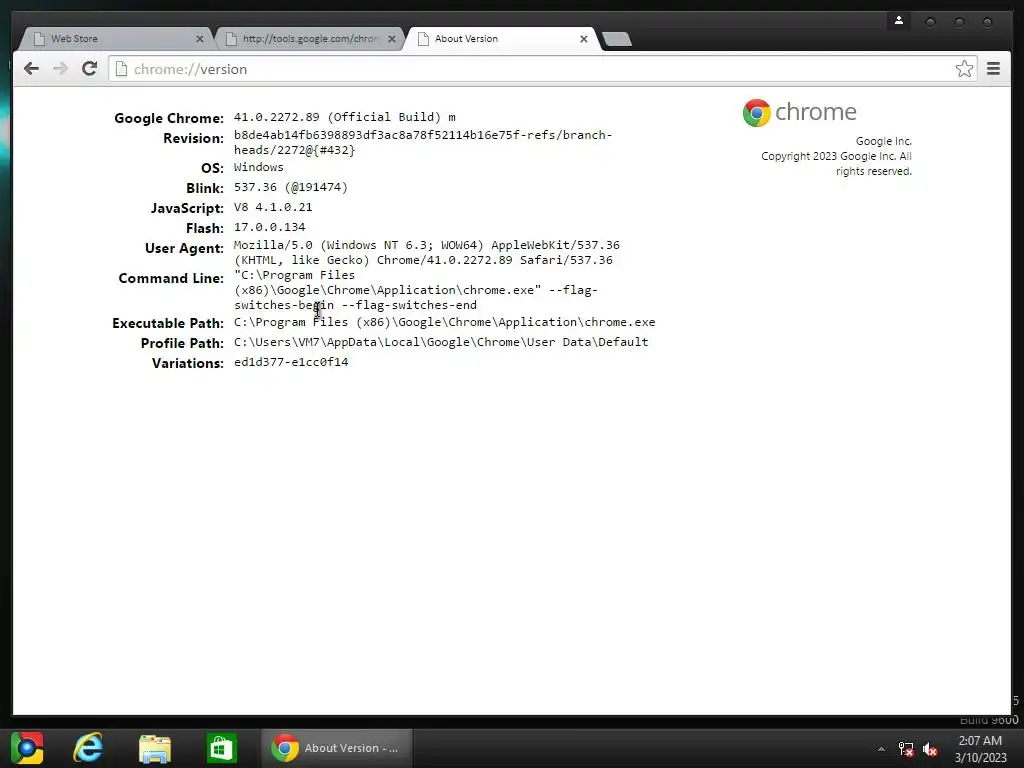Click the Profile Path: label
1024x768 pixels.
(x=182, y=344)
